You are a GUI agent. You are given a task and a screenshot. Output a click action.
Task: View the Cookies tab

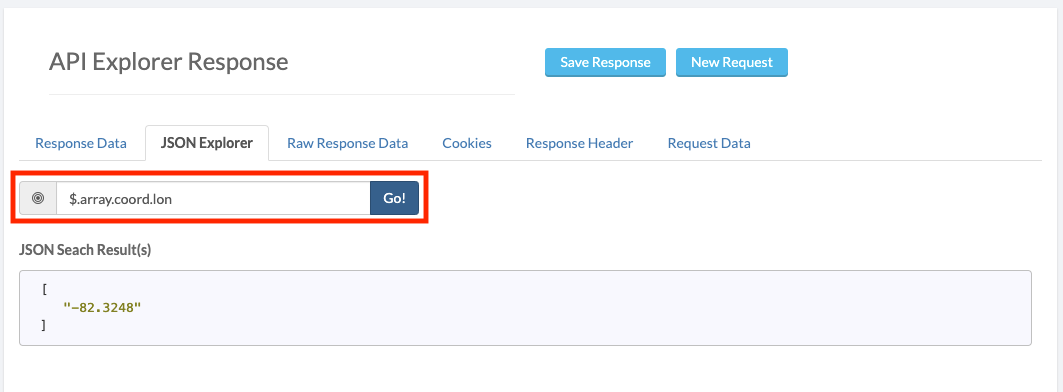[x=467, y=143]
